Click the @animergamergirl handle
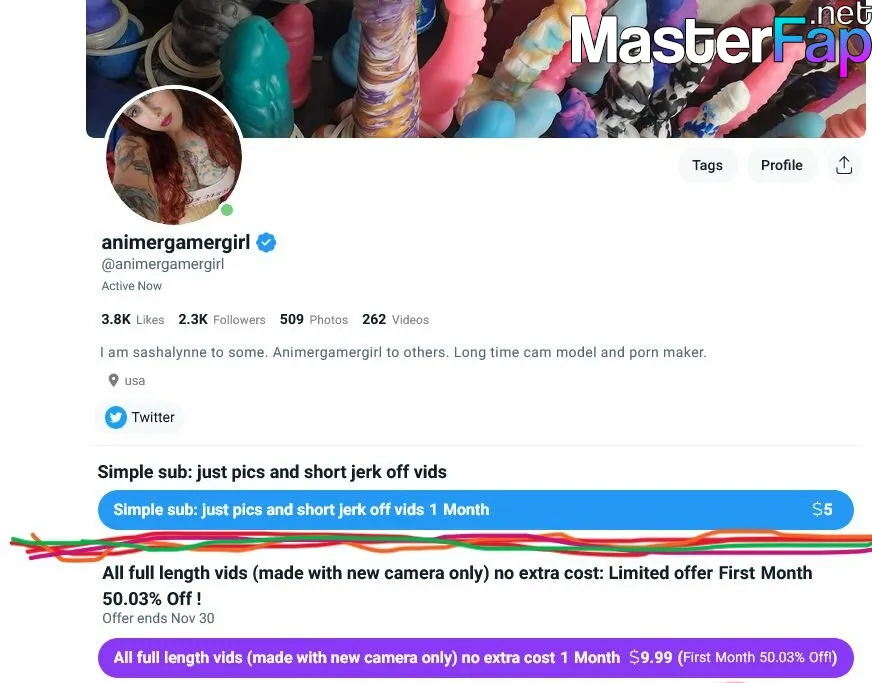The image size is (872, 683). click(163, 264)
